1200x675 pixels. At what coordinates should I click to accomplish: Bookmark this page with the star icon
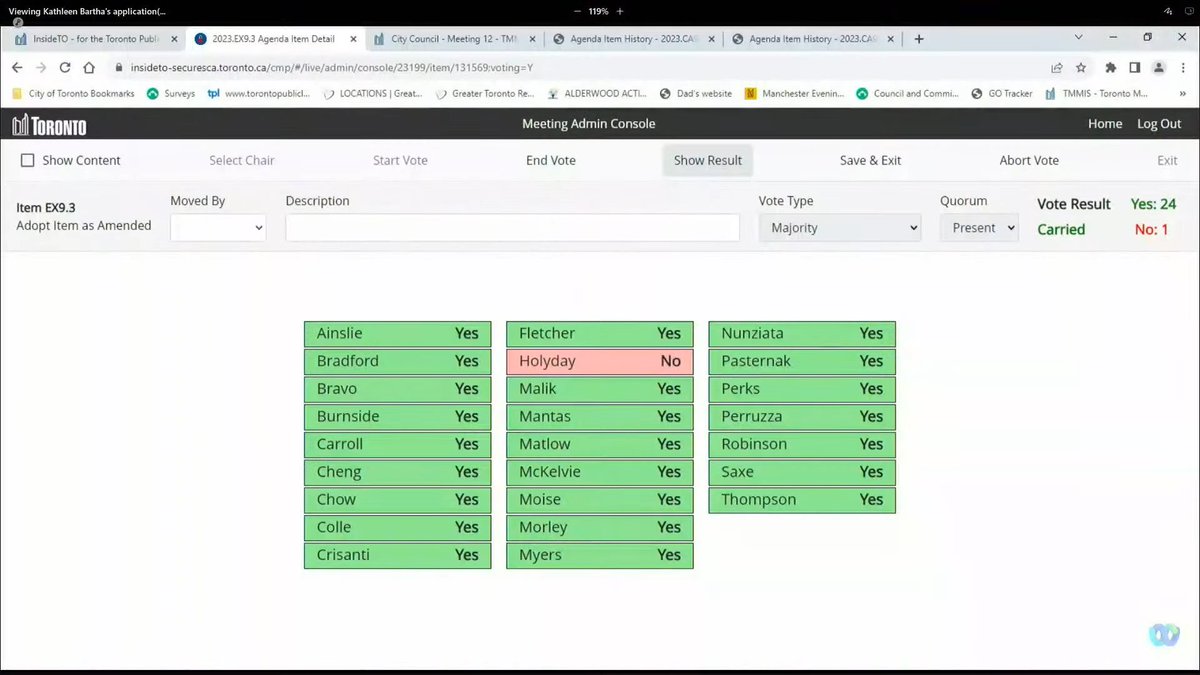(x=1081, y=68)
